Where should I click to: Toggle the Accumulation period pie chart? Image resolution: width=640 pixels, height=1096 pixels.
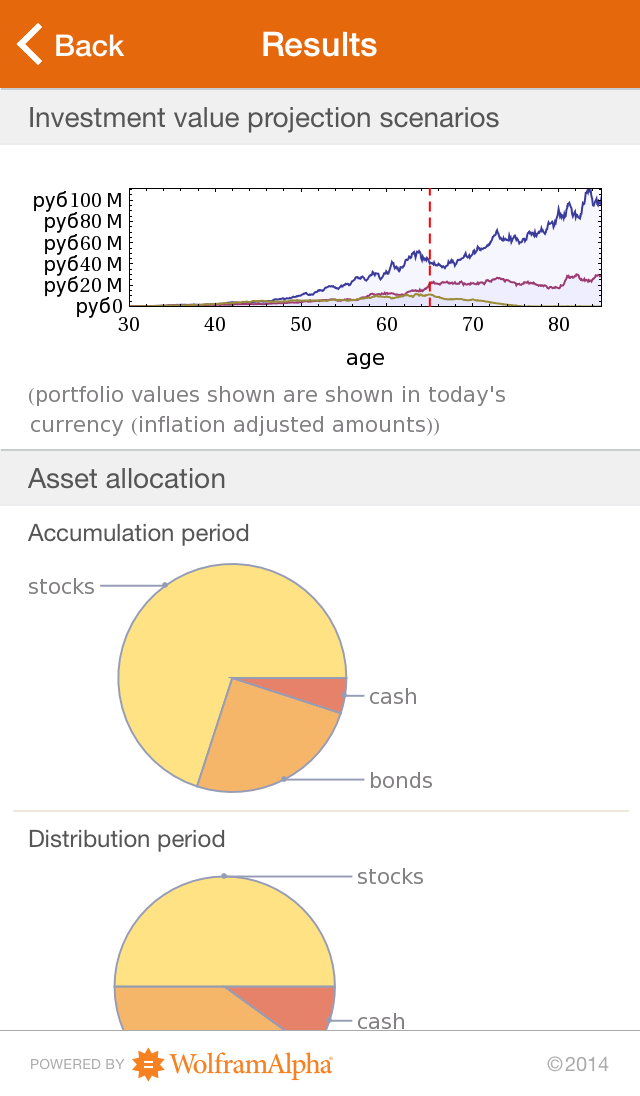pyautogui.click(x=232, y=679)
